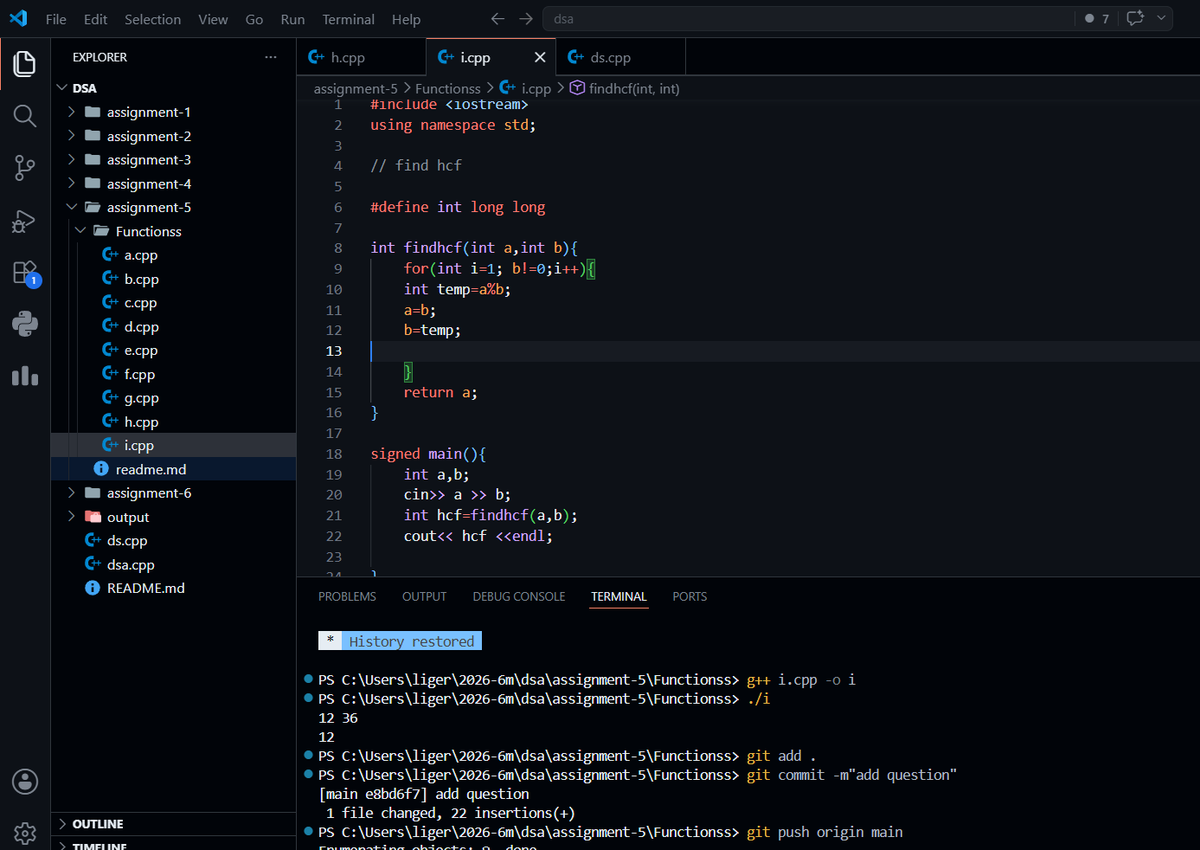Open README.md at the DSA root
Viewport: 1200px width, 850px height.
click(x=173, y=588)
